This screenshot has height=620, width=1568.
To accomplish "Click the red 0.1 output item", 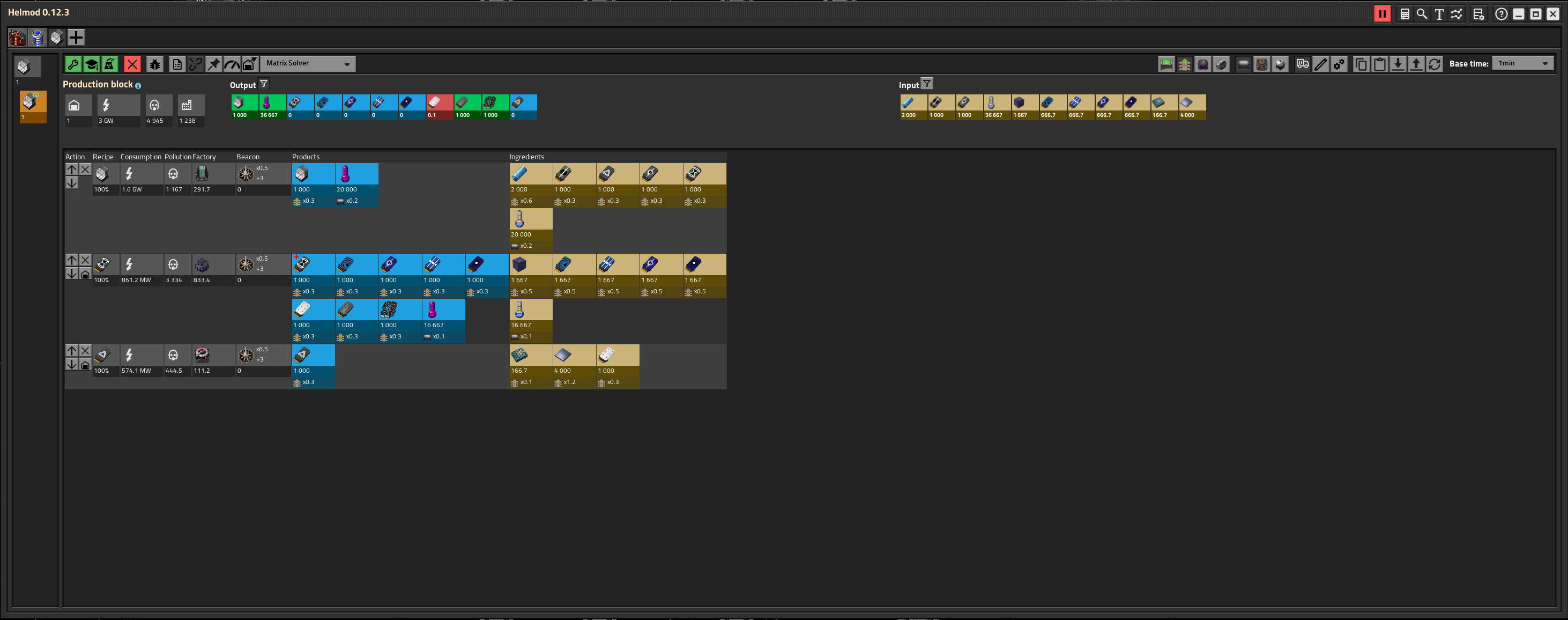I will point(440,107).
